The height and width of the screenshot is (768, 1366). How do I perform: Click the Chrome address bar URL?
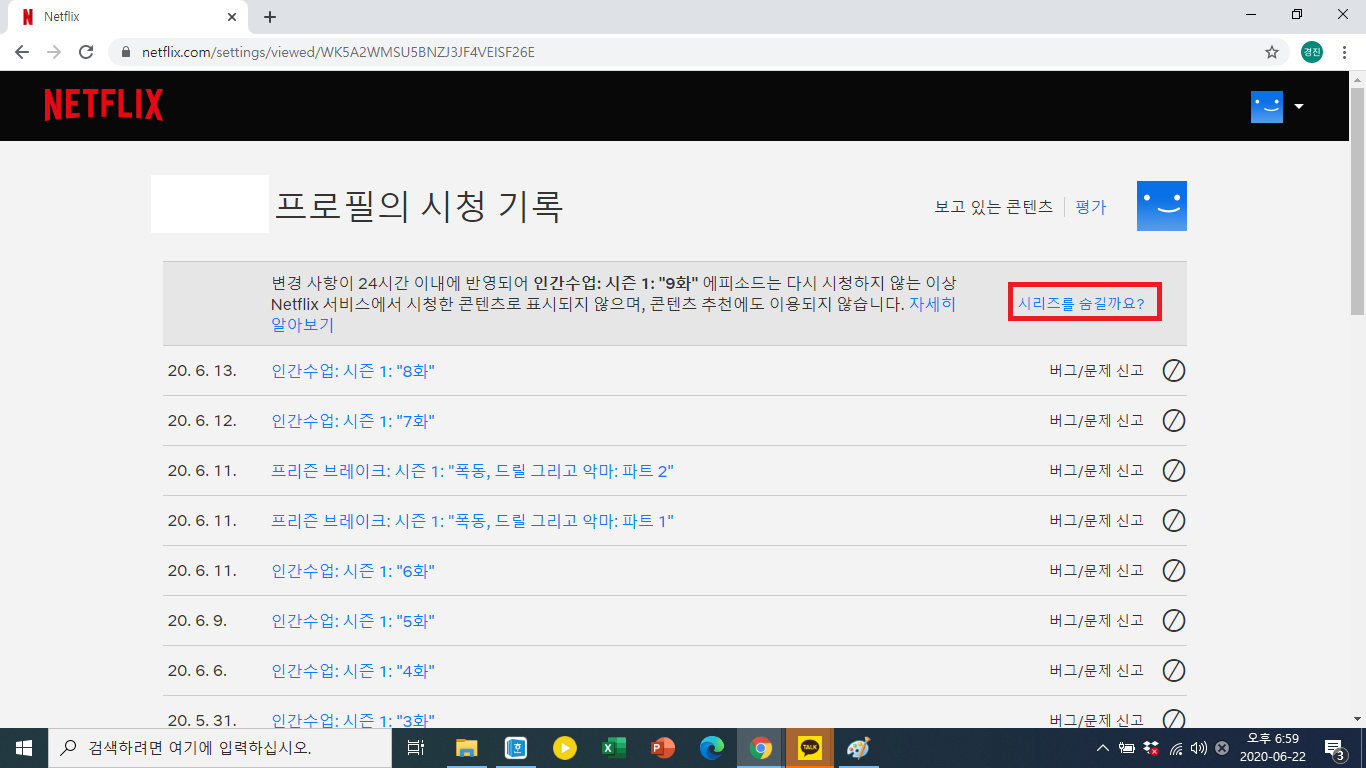pyautogui.click(x=338, y=52)
